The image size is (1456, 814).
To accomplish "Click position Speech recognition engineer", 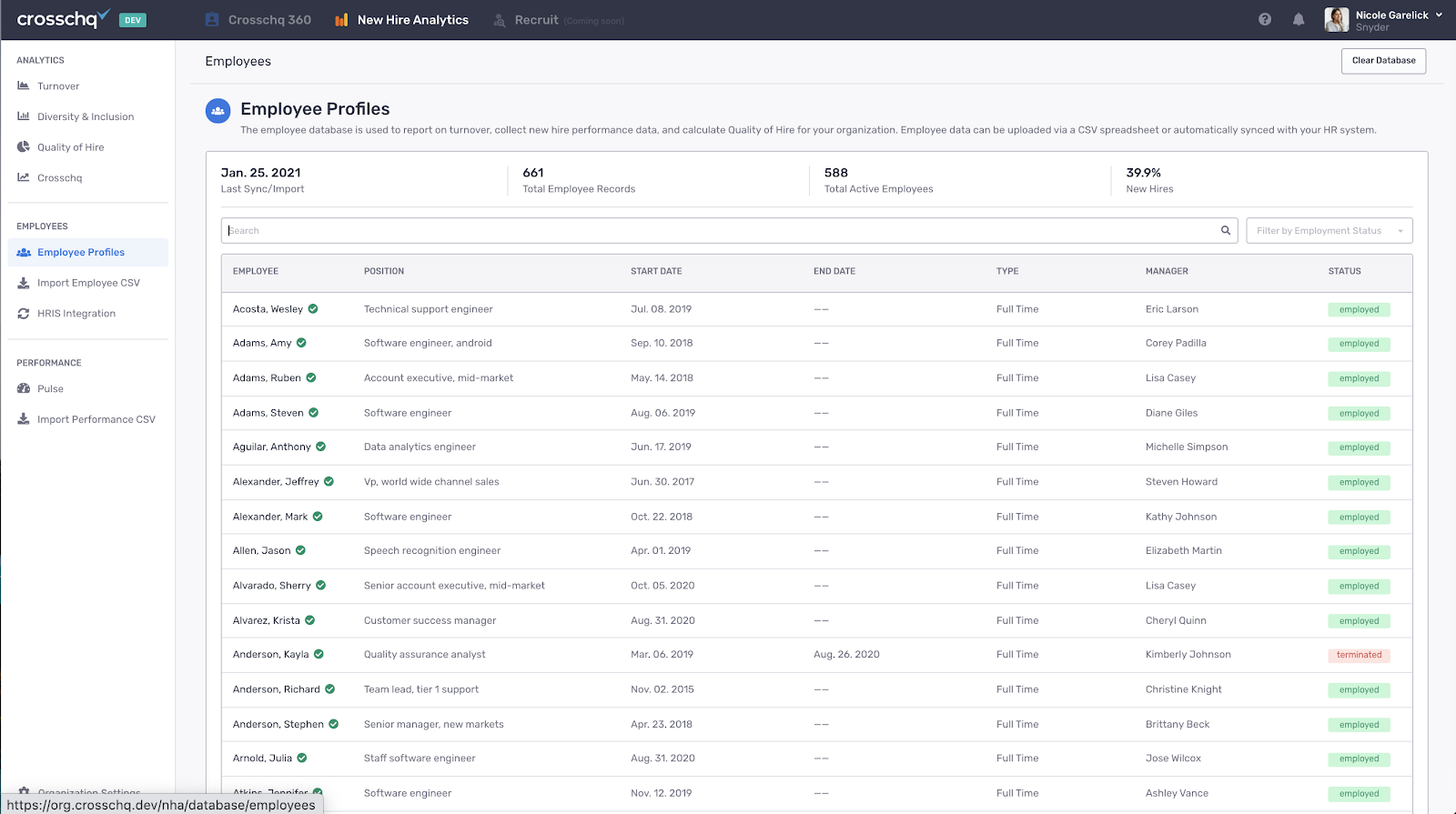I will coord(432,551).
